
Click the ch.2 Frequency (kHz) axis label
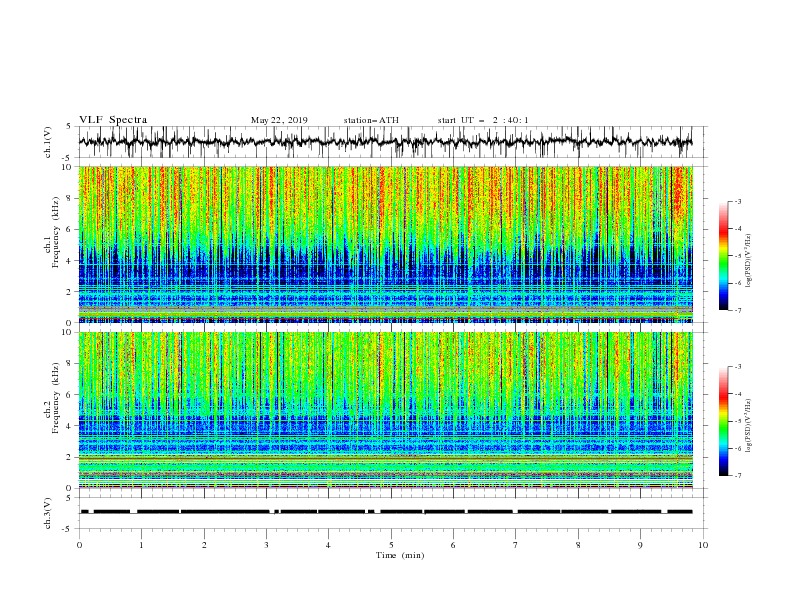pyautogui.click(x=52, y=398)
